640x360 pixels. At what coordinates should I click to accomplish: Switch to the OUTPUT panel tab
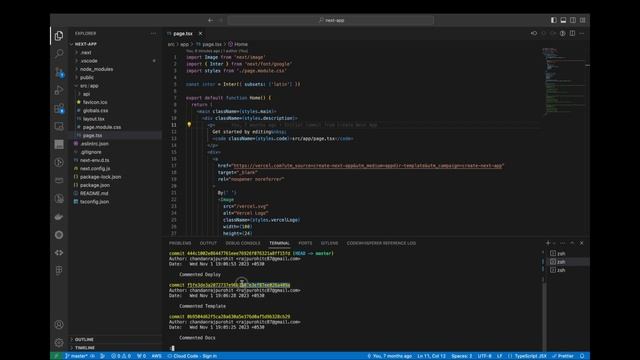pyautogui.click(x=208, y=243)
